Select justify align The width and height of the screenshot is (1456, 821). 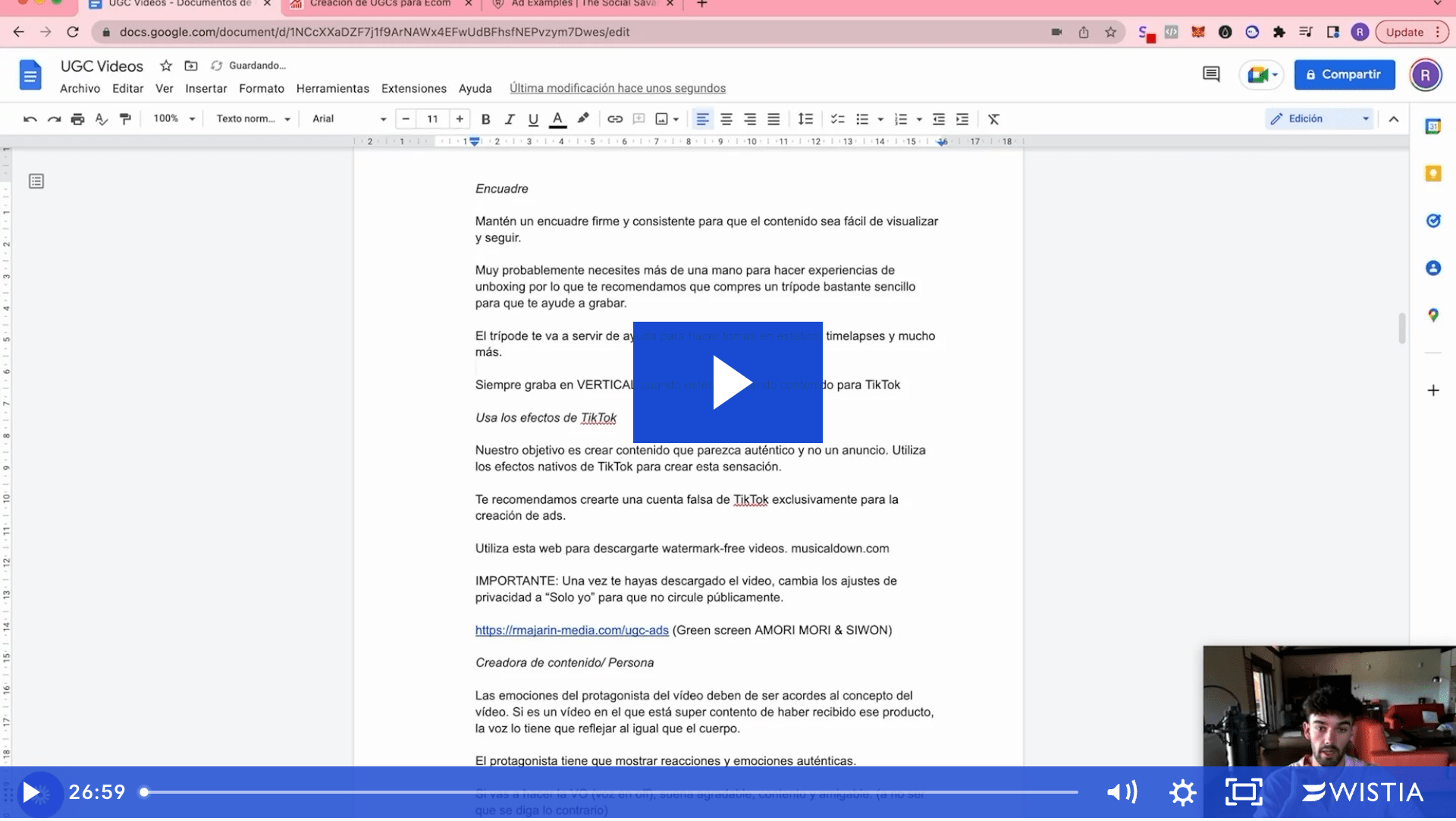coord(773,119)
